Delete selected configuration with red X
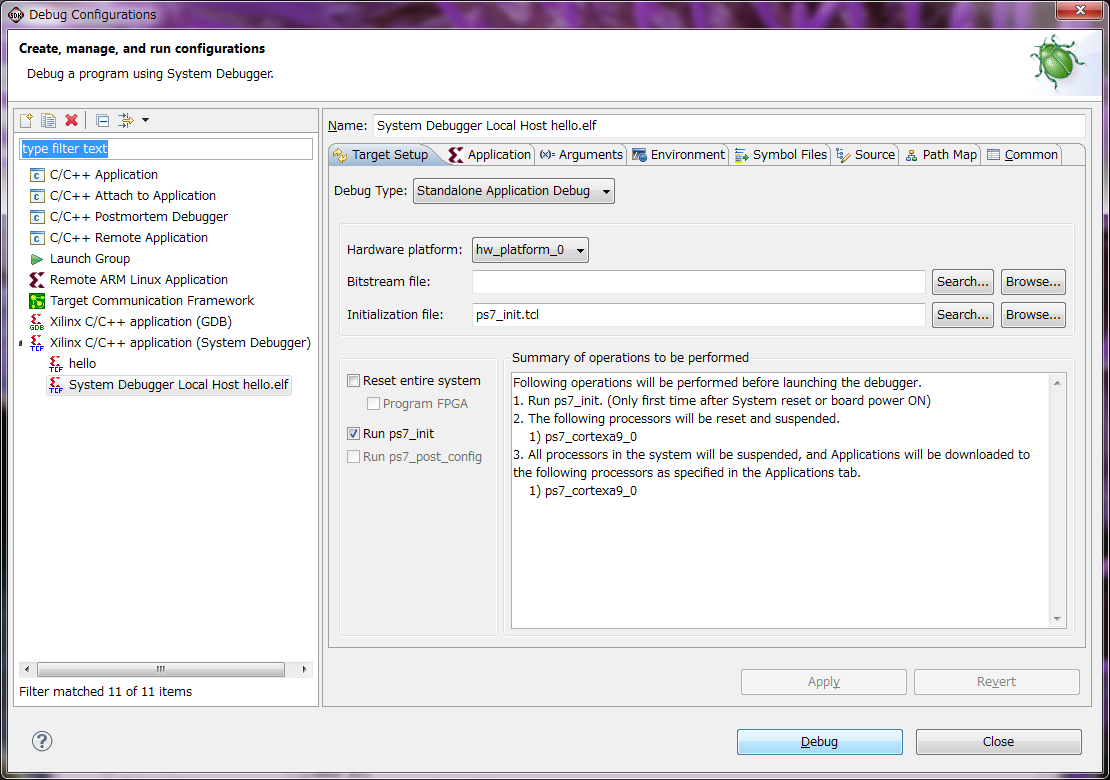This screenshot has width=1110, height=780. point(71,120)
